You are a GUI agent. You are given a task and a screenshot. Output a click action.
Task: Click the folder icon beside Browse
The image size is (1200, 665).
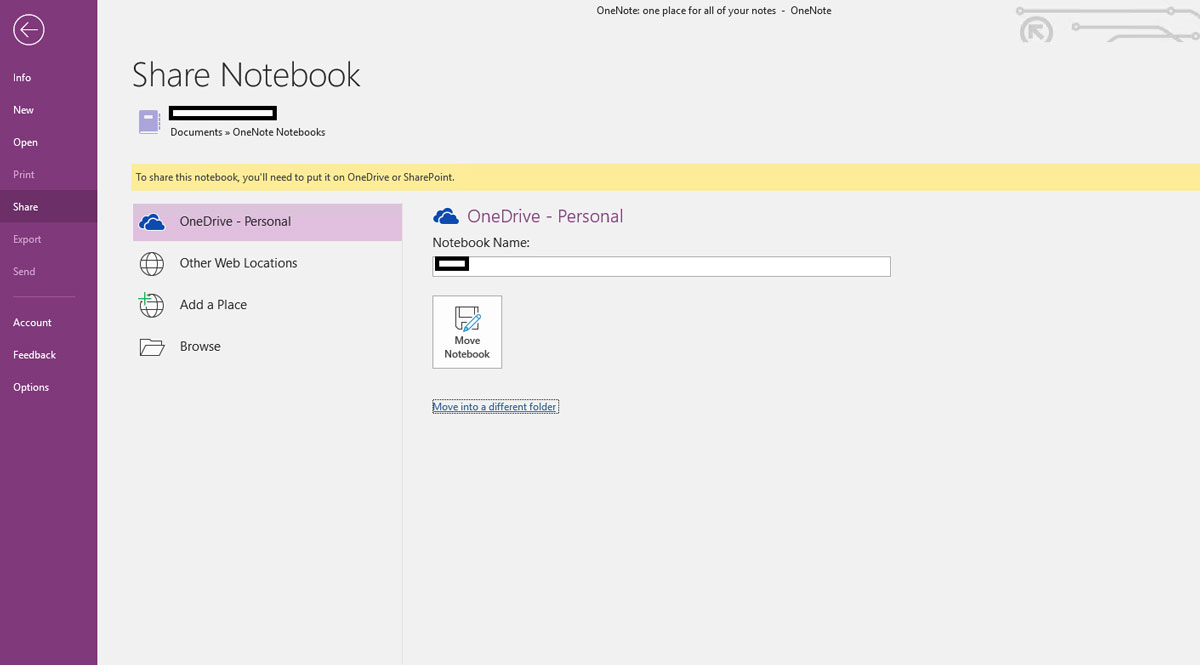coord(152,347)
